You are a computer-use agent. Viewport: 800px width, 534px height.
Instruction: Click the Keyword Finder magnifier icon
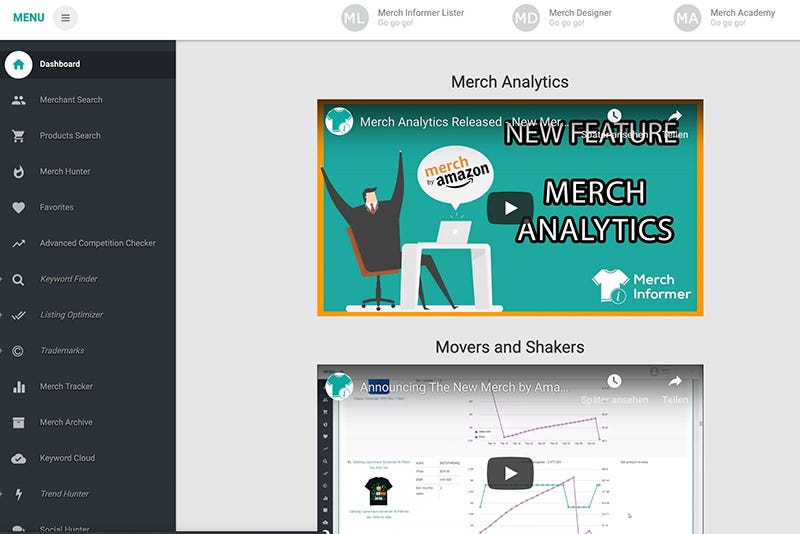coord(18,279)
